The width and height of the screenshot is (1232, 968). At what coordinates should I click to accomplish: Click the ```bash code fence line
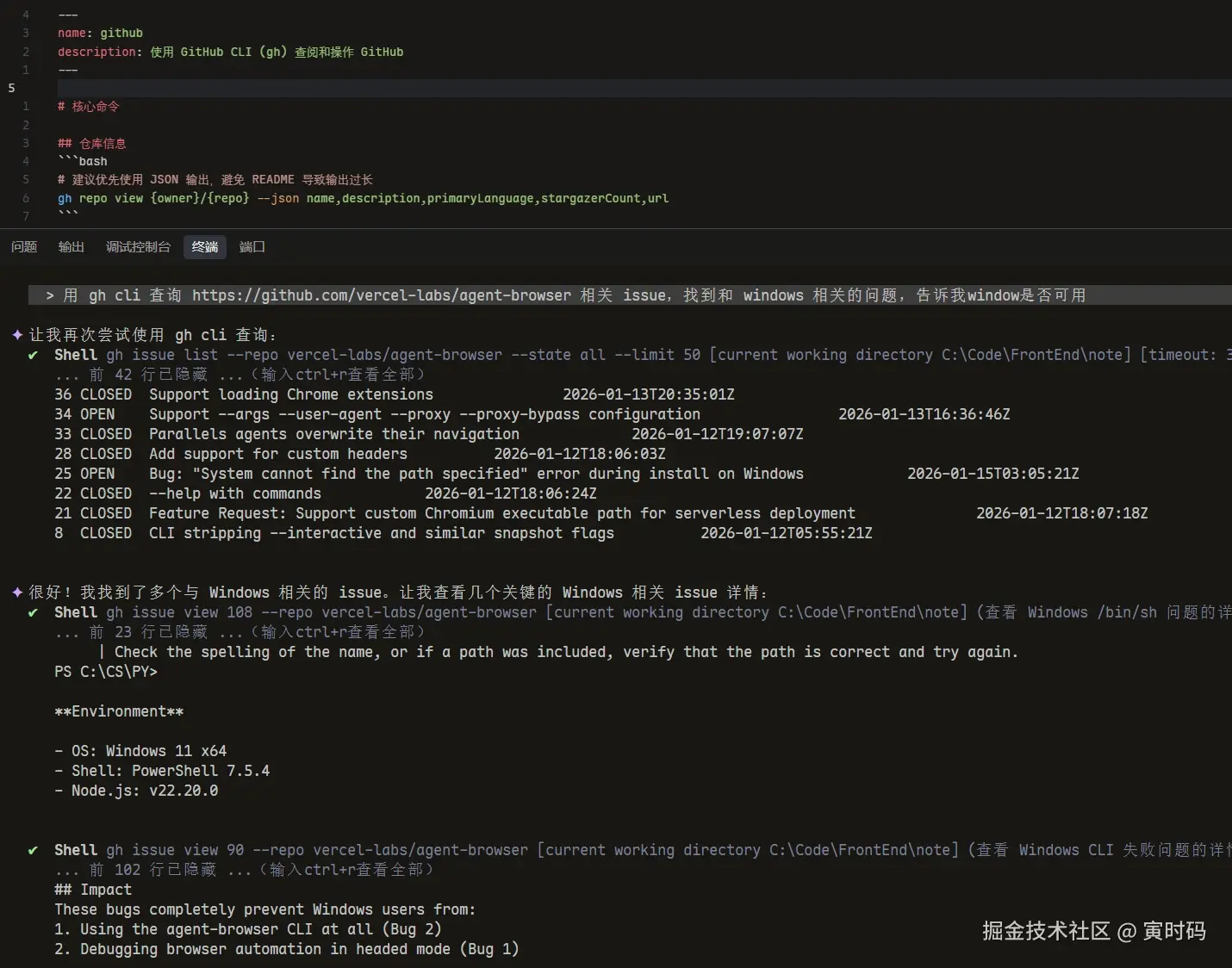pos(83,161)
